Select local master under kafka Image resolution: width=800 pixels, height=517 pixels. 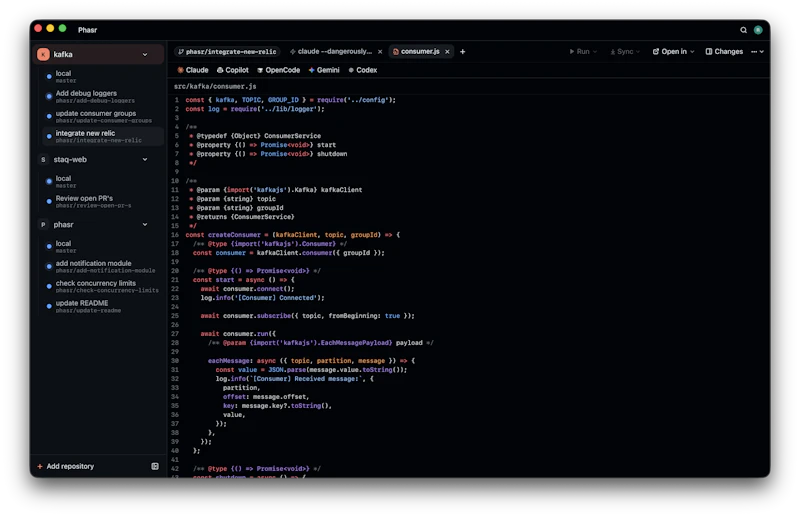coord(102,77)
